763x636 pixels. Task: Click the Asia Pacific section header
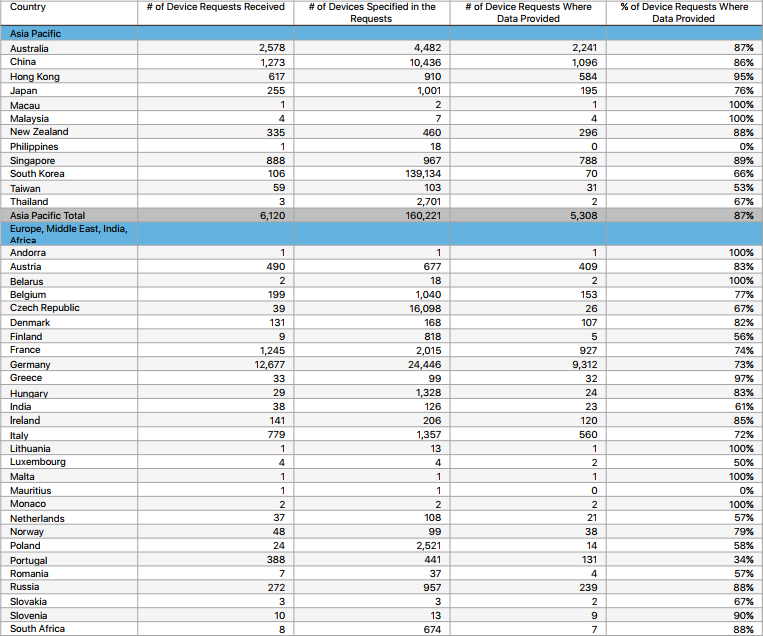pos(35,34)
